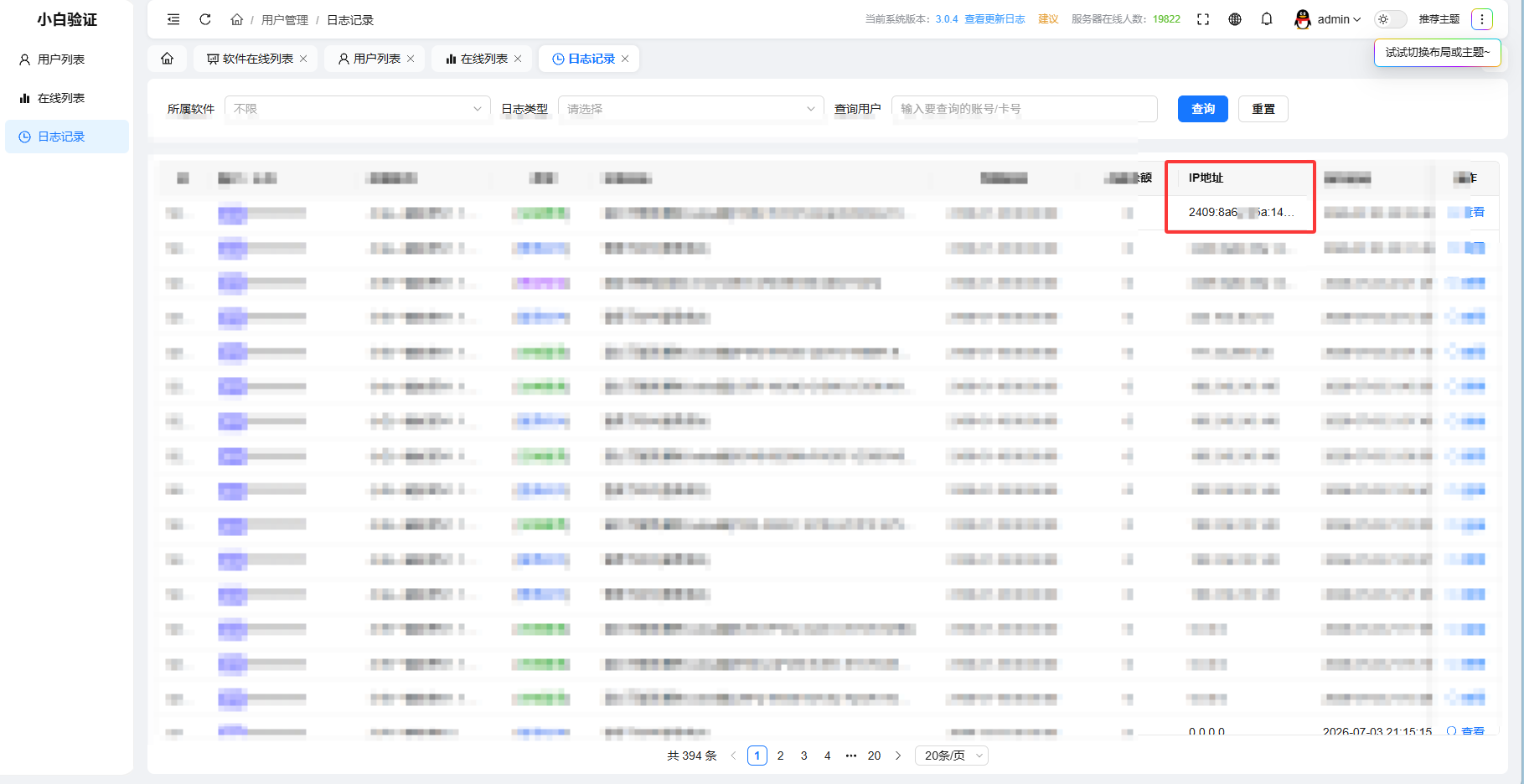This screenshot has width=1524, height=784.
Task: Enter fullscreen with the header fullscreen icon
Action: (x=1203, y=19)
